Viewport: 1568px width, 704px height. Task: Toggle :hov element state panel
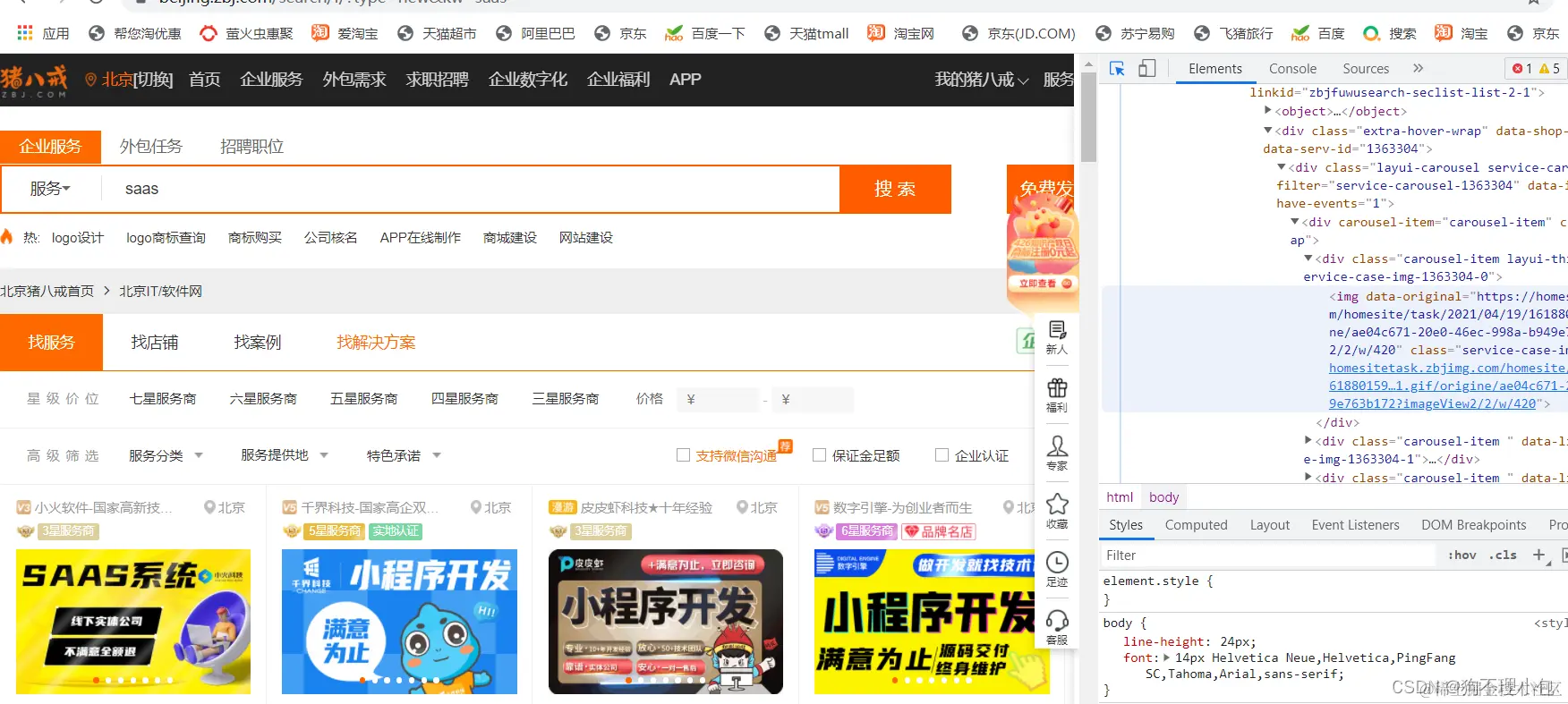(x=1462, y=555)
